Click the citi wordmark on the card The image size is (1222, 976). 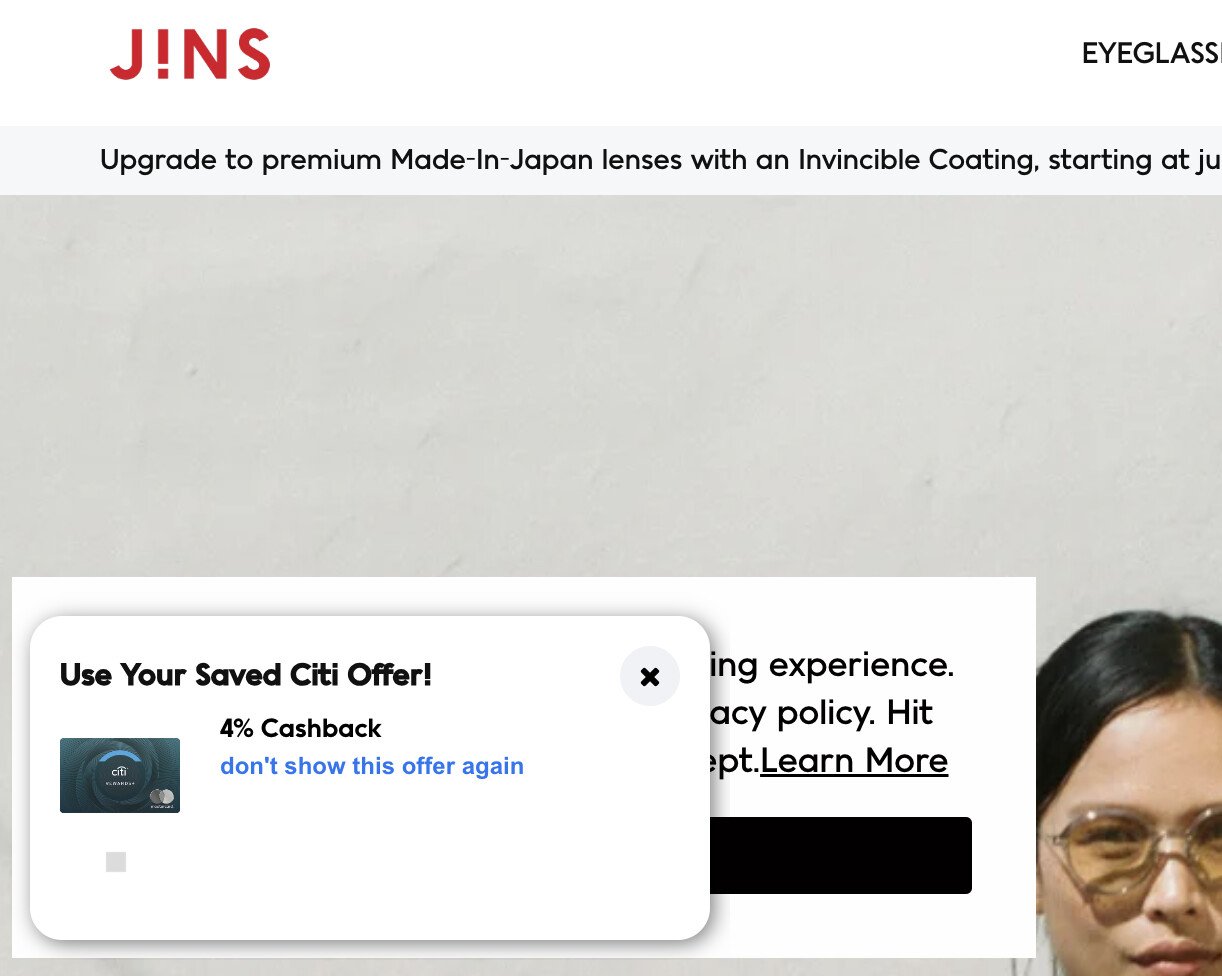click(x=120, y=771)
